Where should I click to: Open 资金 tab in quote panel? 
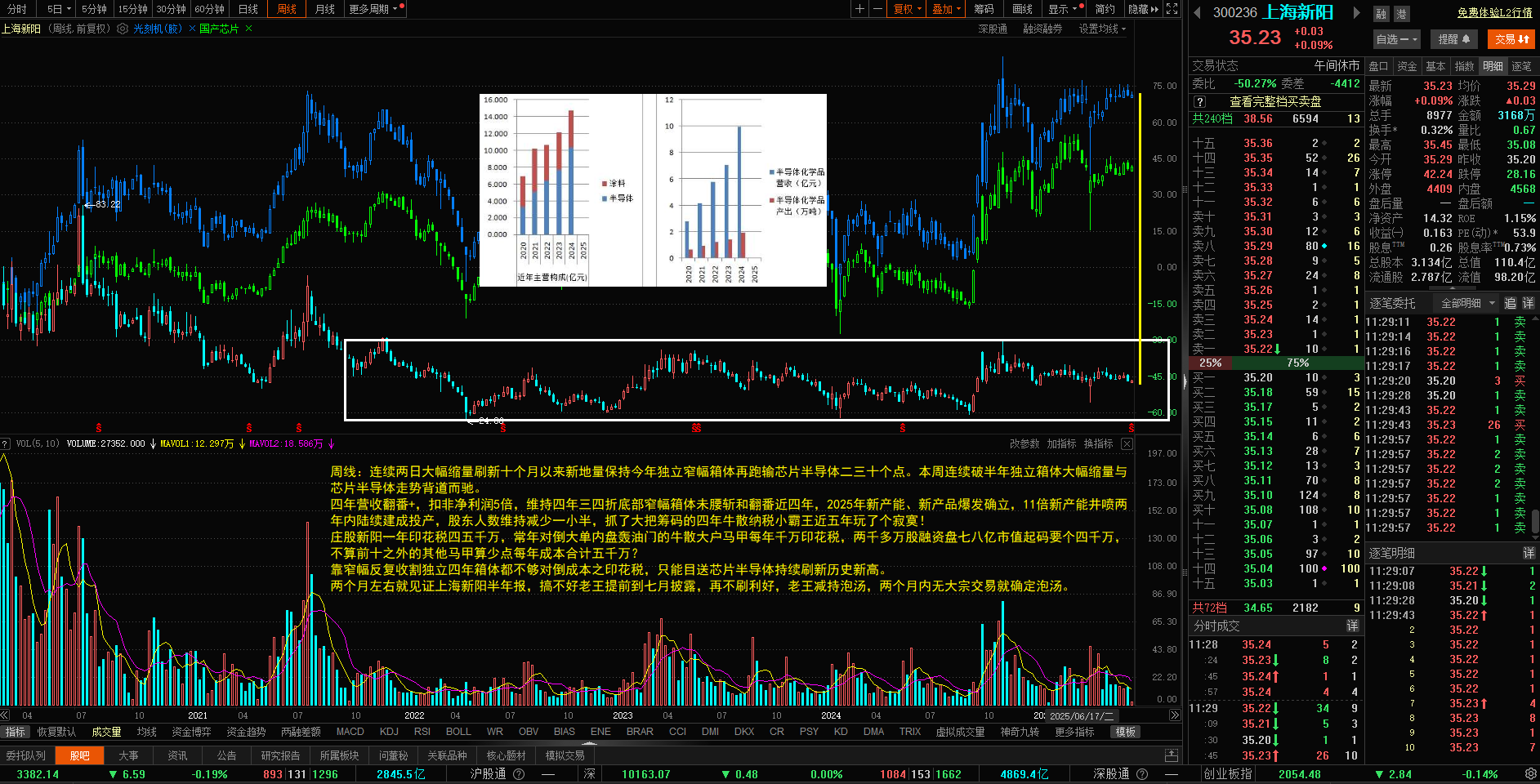1407,66
